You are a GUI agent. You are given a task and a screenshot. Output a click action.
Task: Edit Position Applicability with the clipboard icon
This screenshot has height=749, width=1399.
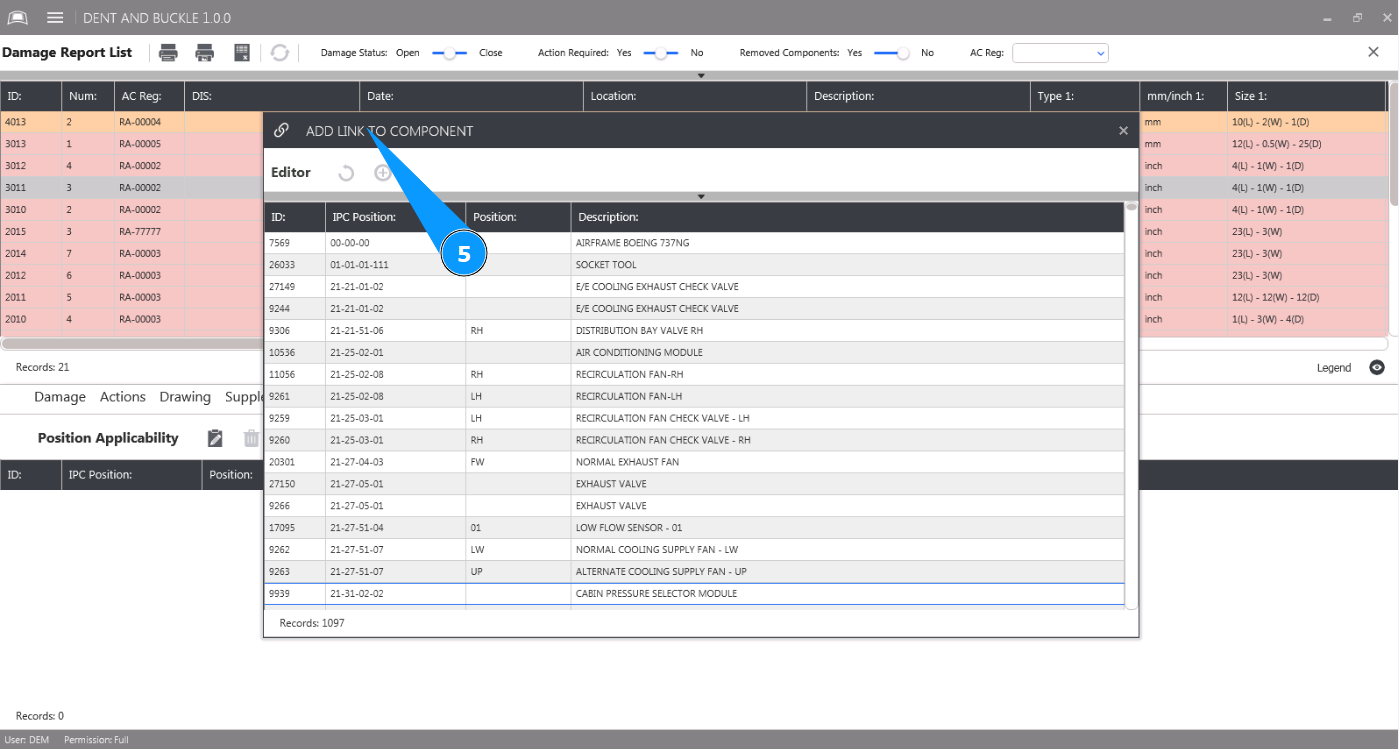(x=215, y=438)
